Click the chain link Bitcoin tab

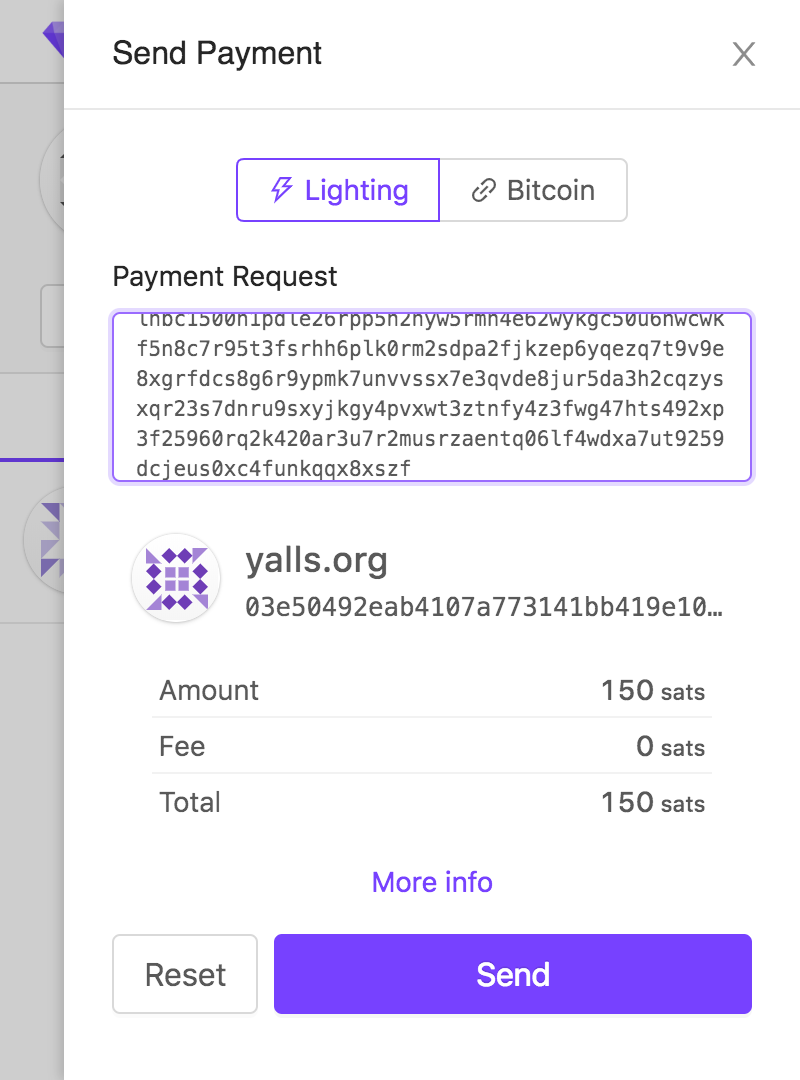pyautogui.click(x=533, y=190)
